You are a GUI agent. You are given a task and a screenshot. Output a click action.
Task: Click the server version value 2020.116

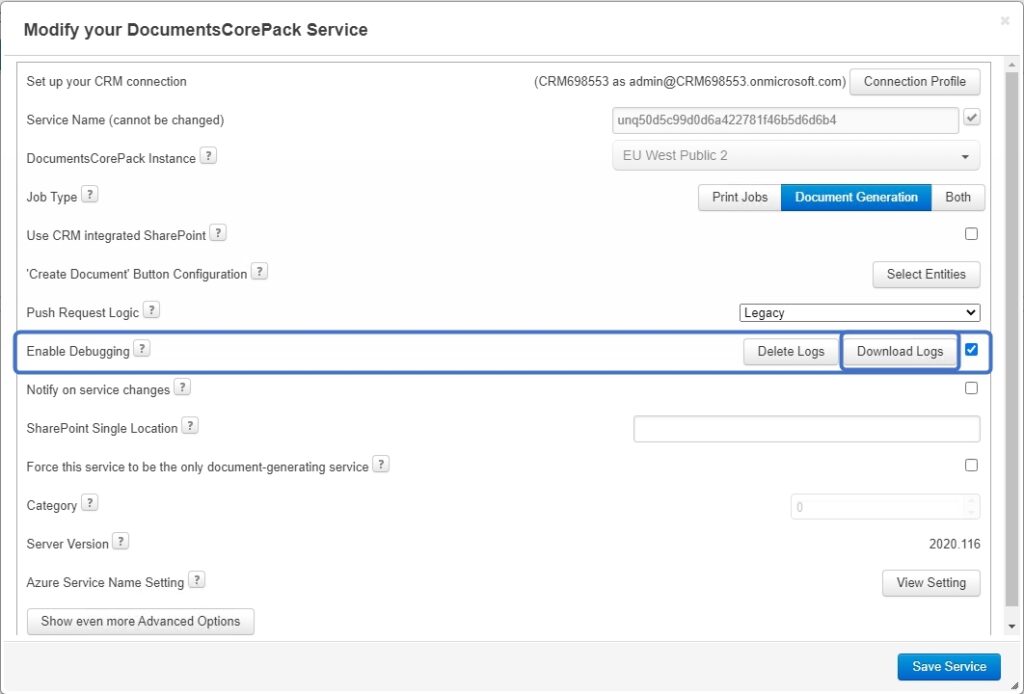(954, 544)
